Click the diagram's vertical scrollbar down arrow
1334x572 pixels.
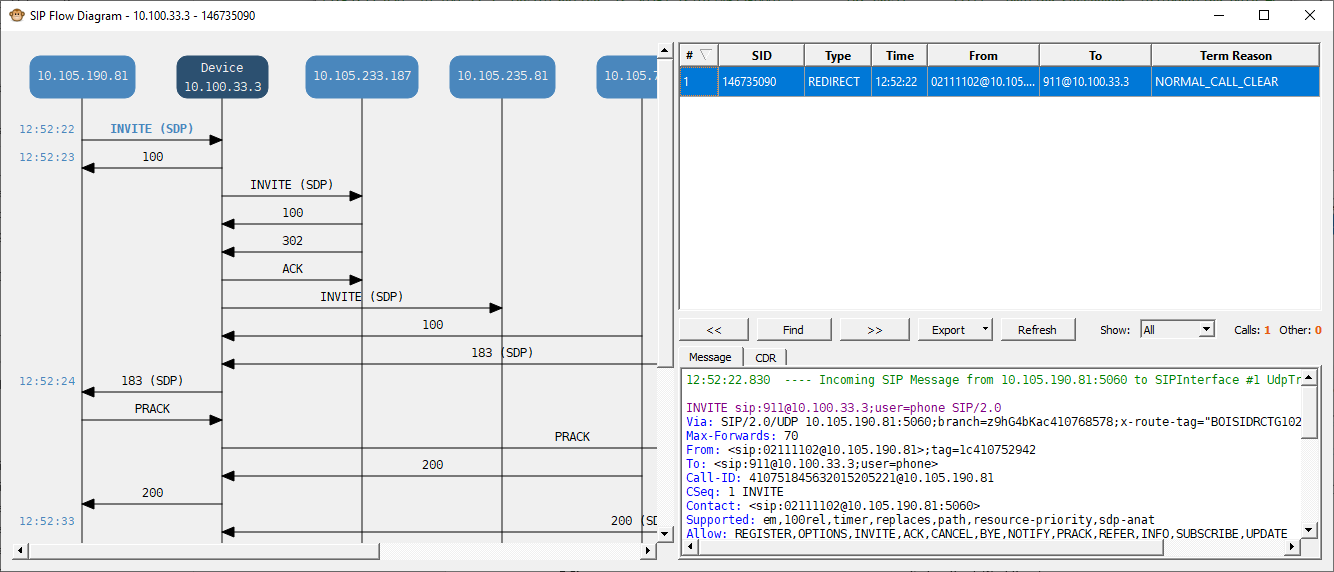(664, 534)
